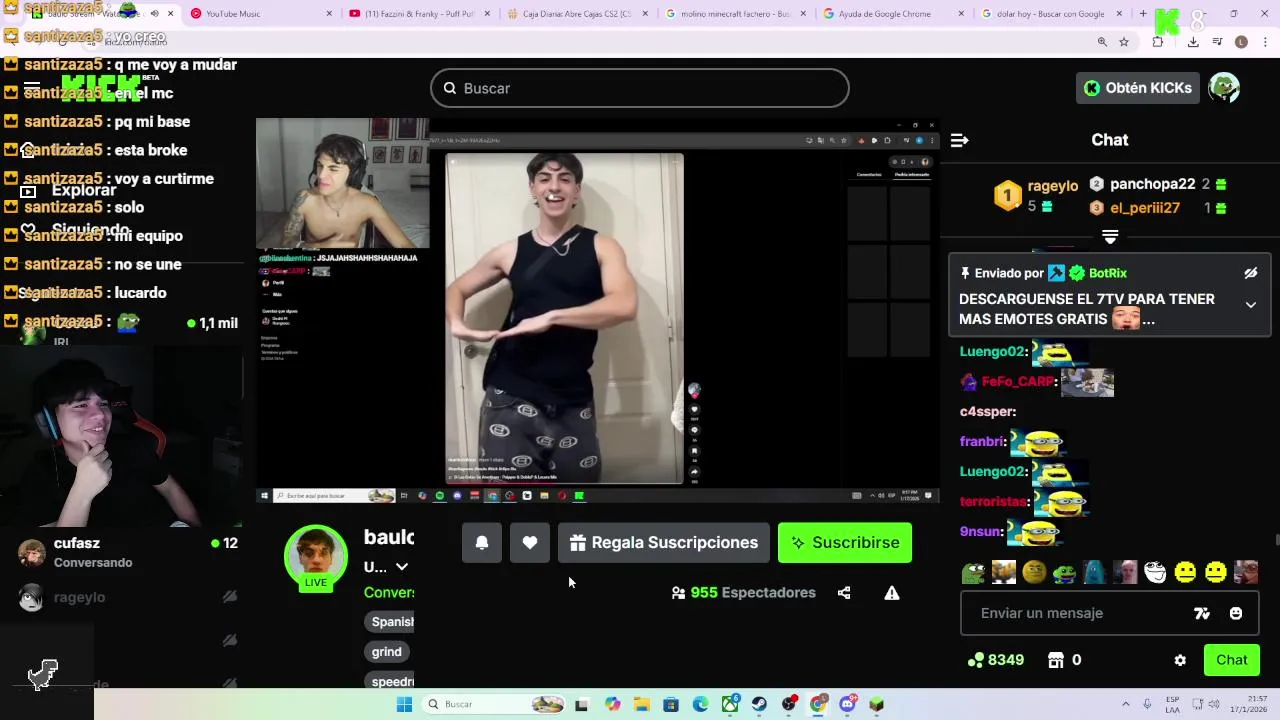Report the stream with warning triangle icon

tap(892, 593)
